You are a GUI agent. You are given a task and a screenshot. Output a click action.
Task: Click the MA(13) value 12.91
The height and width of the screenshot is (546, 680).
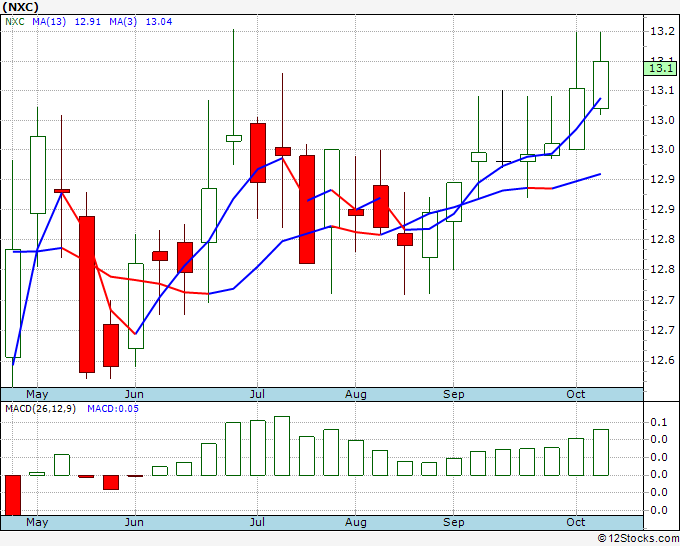pos(88,22)
